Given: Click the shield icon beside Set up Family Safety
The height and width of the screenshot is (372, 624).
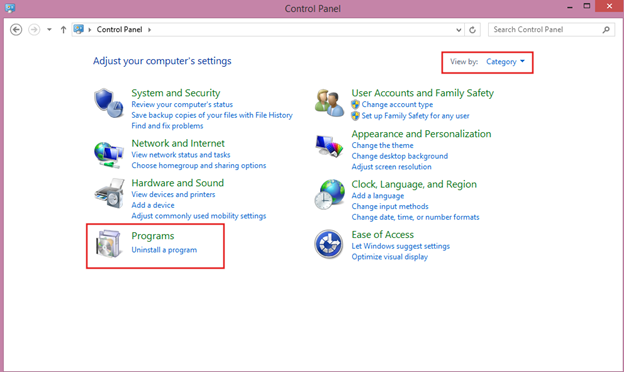Looking at the screenshot, I should point(355,116).
